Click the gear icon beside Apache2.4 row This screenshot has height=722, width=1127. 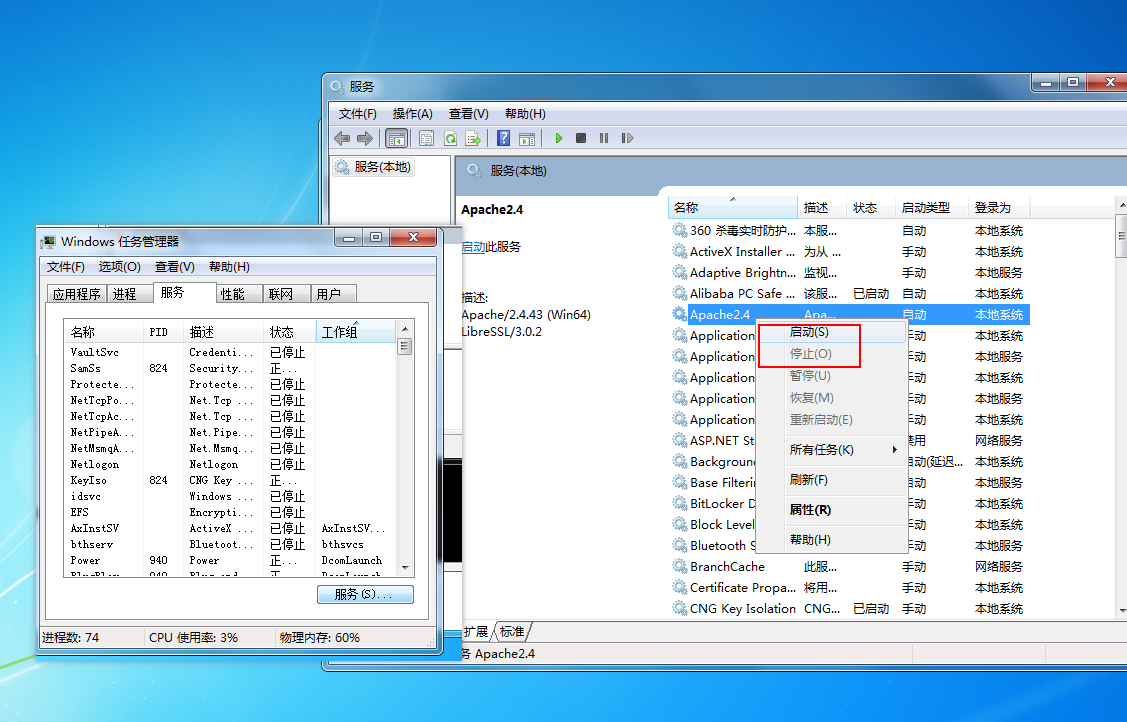(679, 314)
